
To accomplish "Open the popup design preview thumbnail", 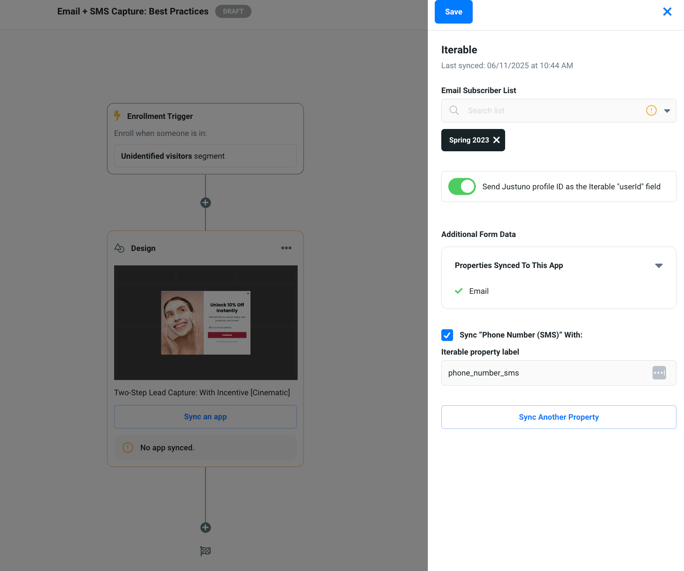I will coord(205,322).
